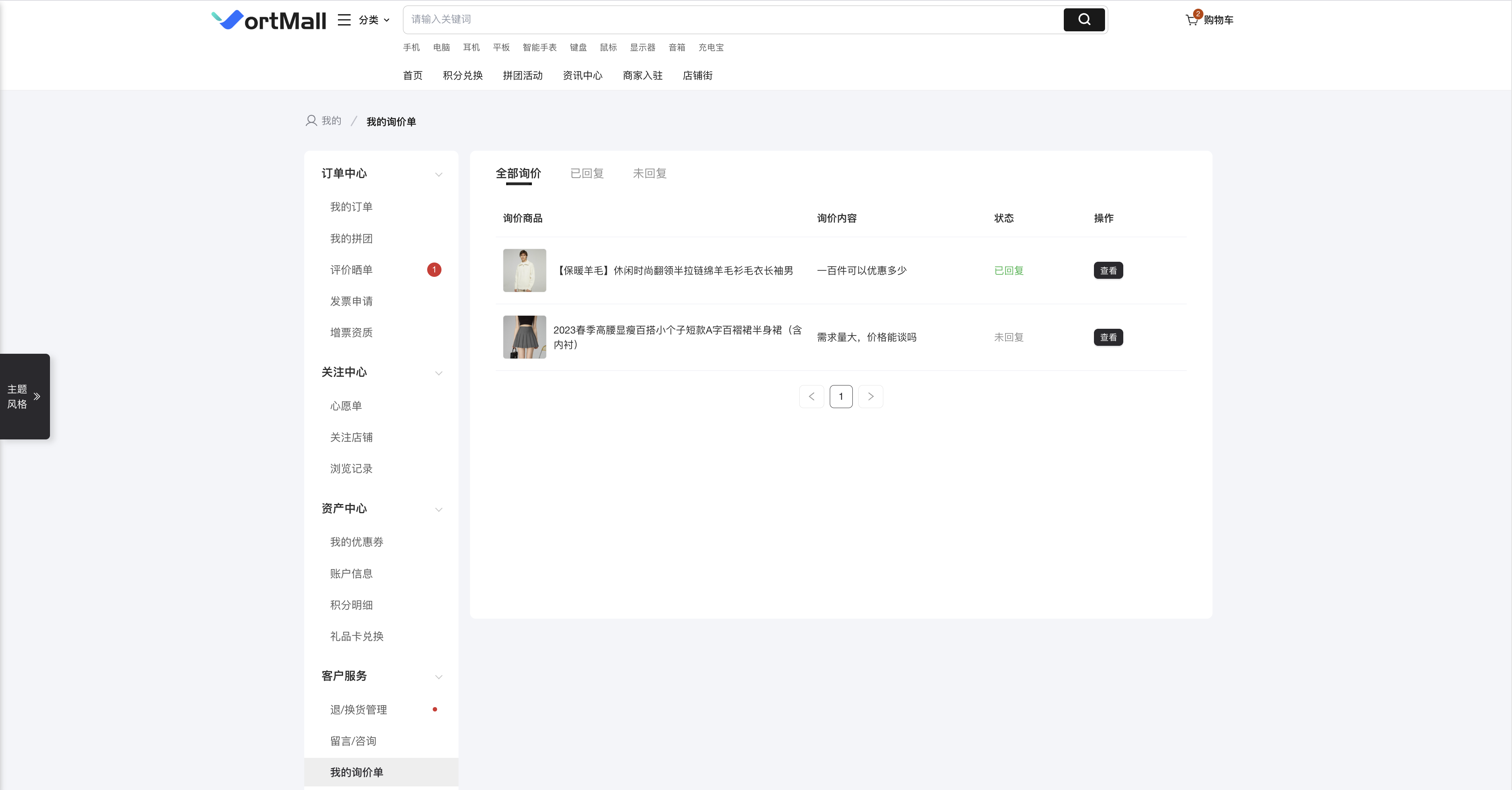Viewport: 1512px width, 790px height.
Task: Go to 首页 in the navigation bar
Action: point(413,75)
